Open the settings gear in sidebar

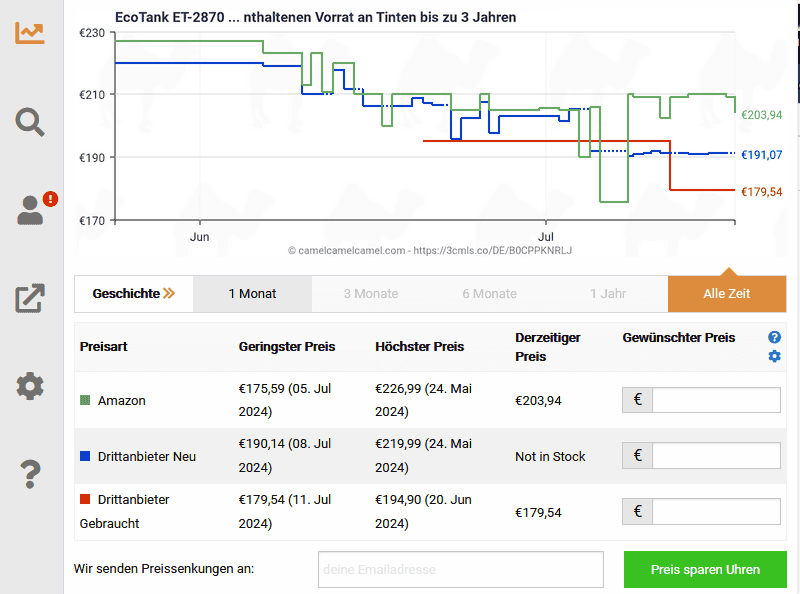(30, 386)
